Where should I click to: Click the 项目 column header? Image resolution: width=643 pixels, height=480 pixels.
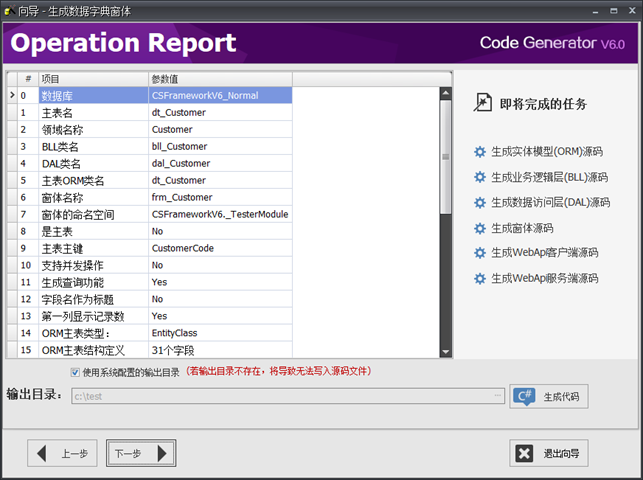[x=92, y=78]
